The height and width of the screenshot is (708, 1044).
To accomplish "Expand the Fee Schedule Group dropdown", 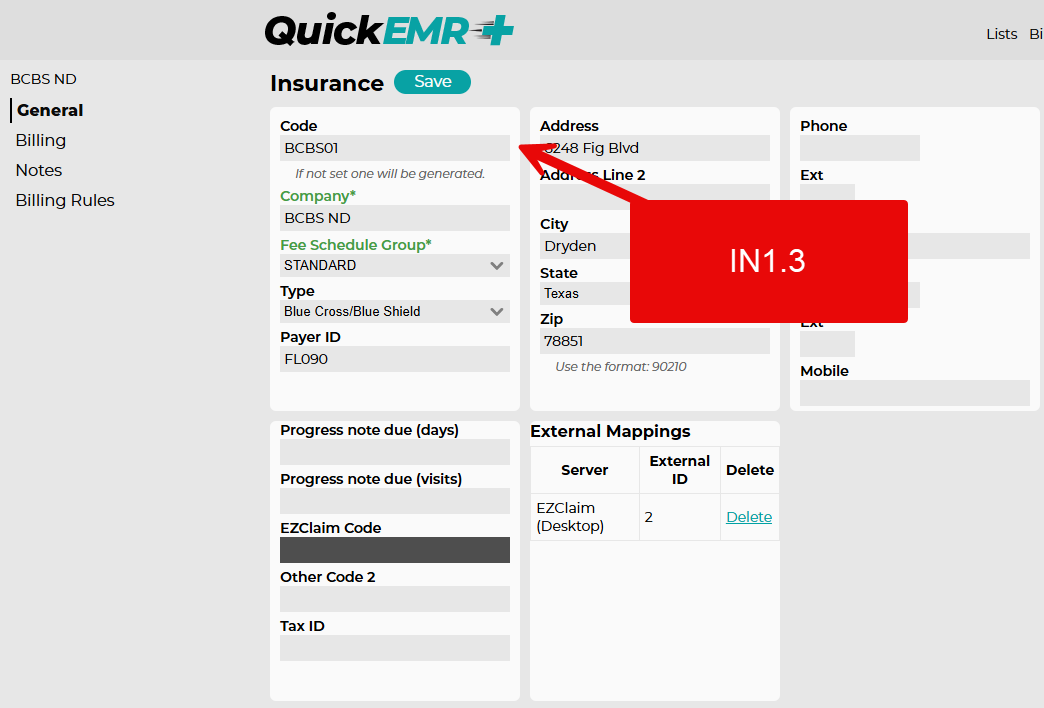I will 395,265.
